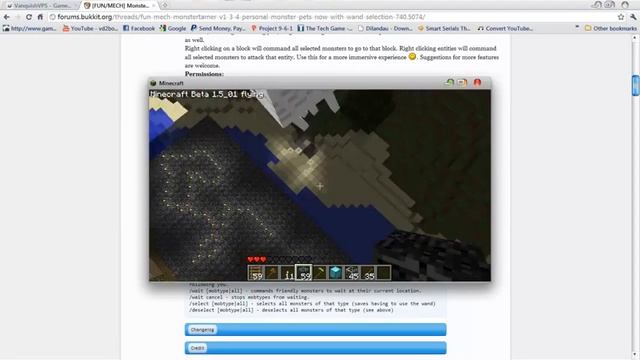
Task: Select the first hotbar slot with 59 items
Action: 256,273
